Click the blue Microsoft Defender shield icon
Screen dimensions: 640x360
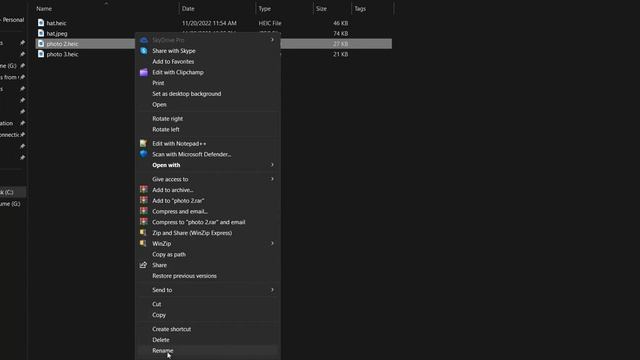click(x=143, y=154)
